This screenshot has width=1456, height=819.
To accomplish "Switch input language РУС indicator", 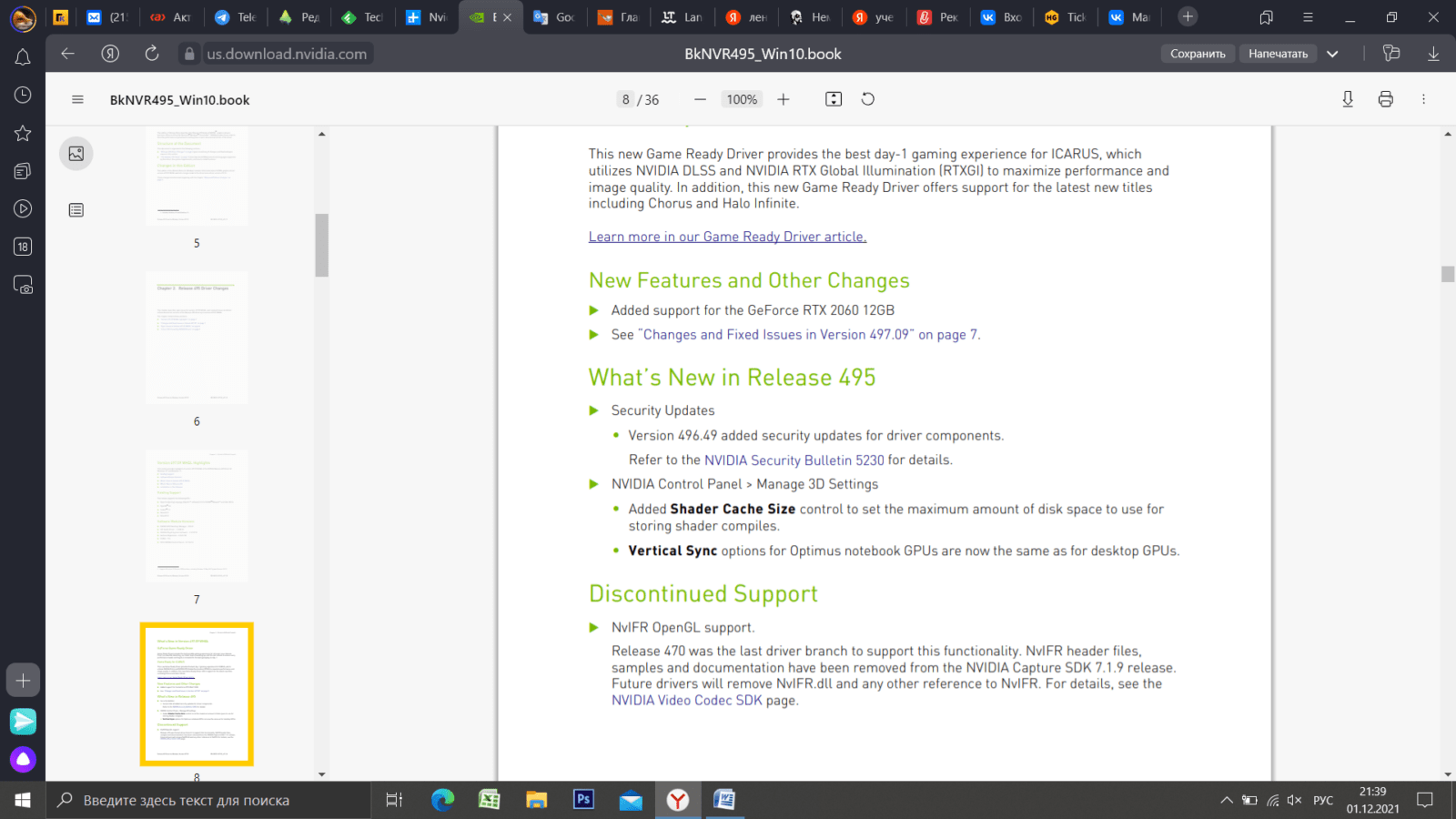I will [1323, 801].
